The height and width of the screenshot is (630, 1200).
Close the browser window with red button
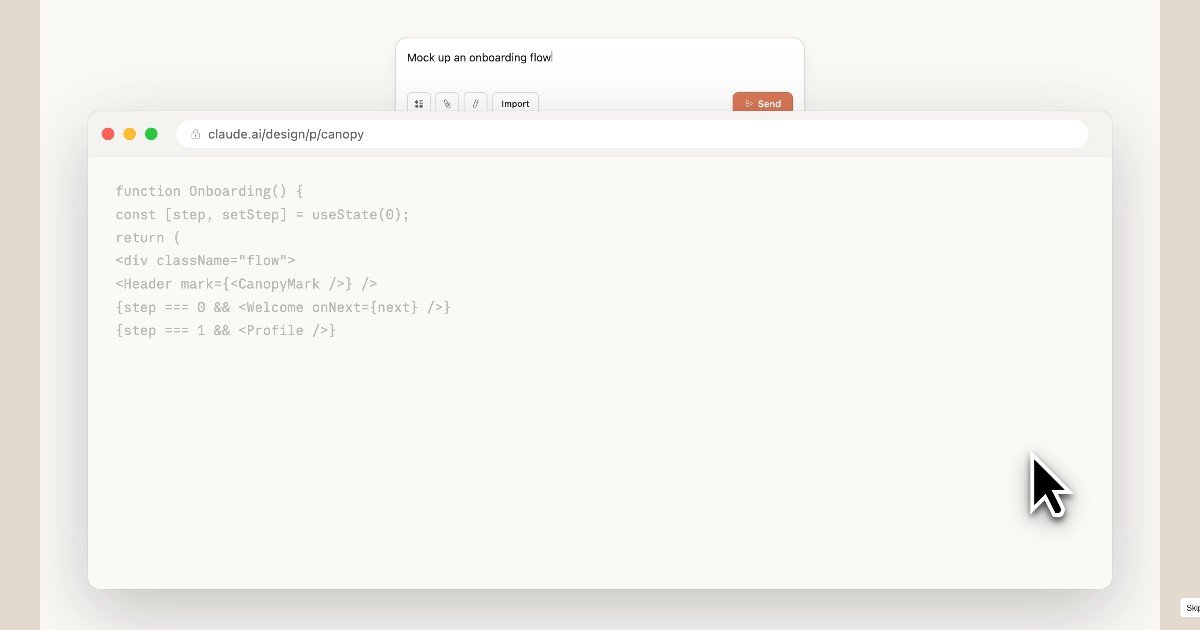(108, 134)
